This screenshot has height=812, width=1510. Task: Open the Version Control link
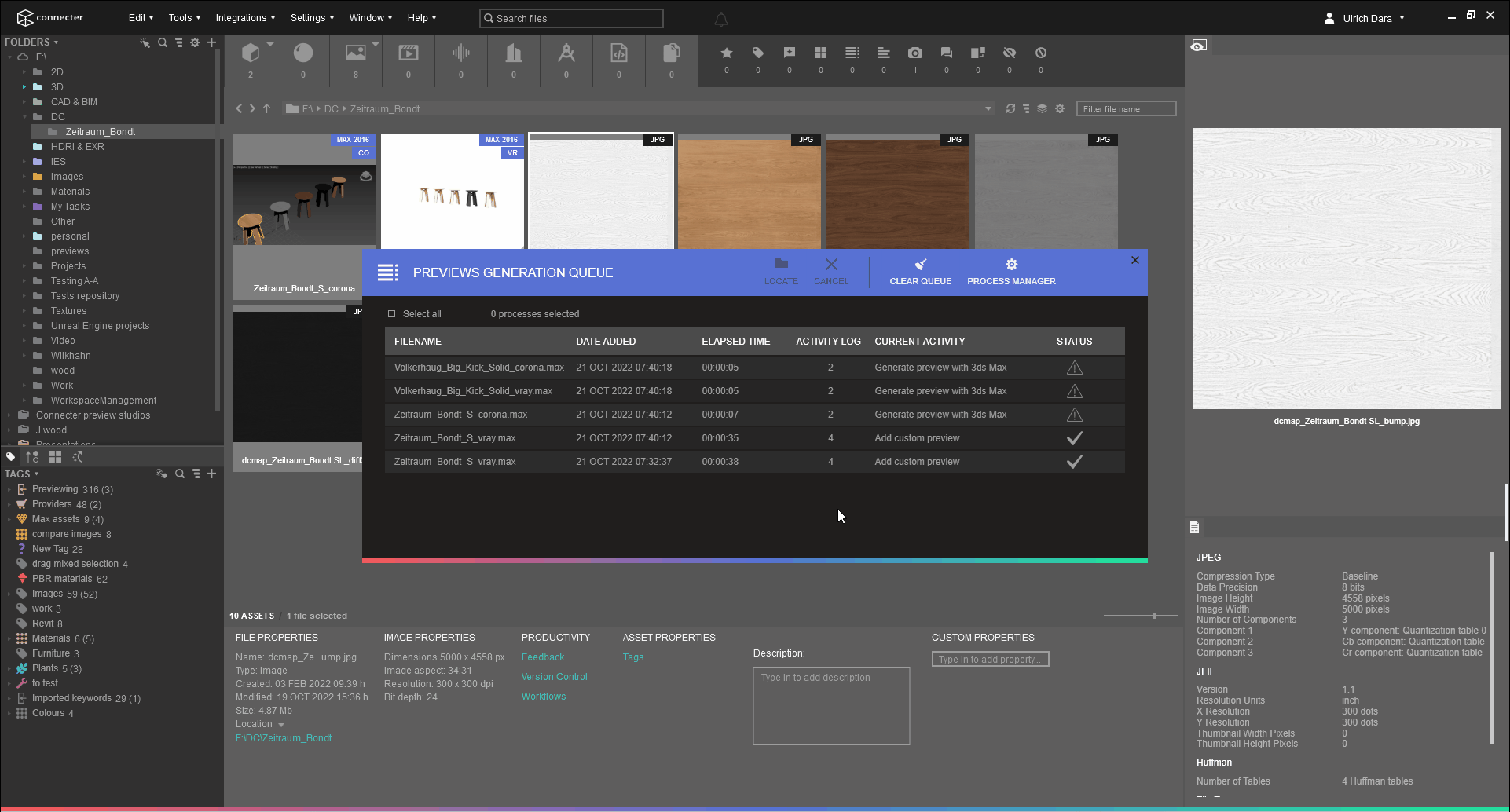[x=554, y=677]
